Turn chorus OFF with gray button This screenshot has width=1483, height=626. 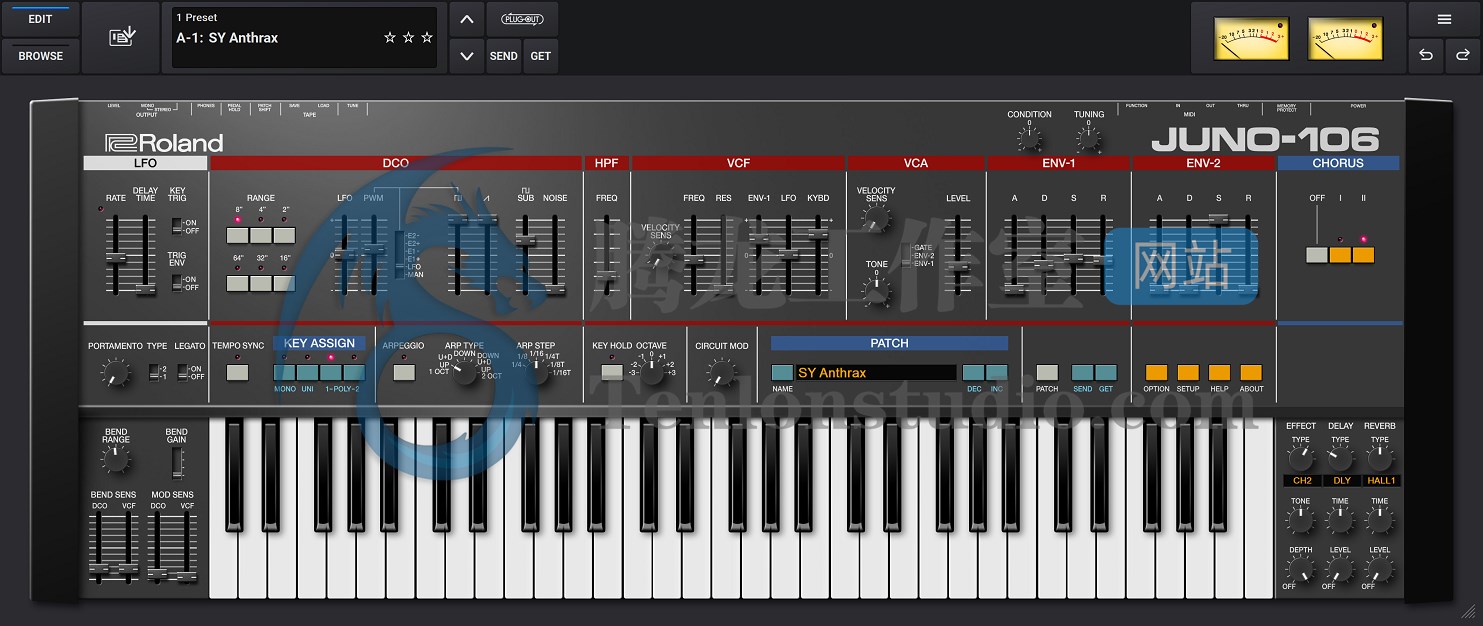point(1317,255)
